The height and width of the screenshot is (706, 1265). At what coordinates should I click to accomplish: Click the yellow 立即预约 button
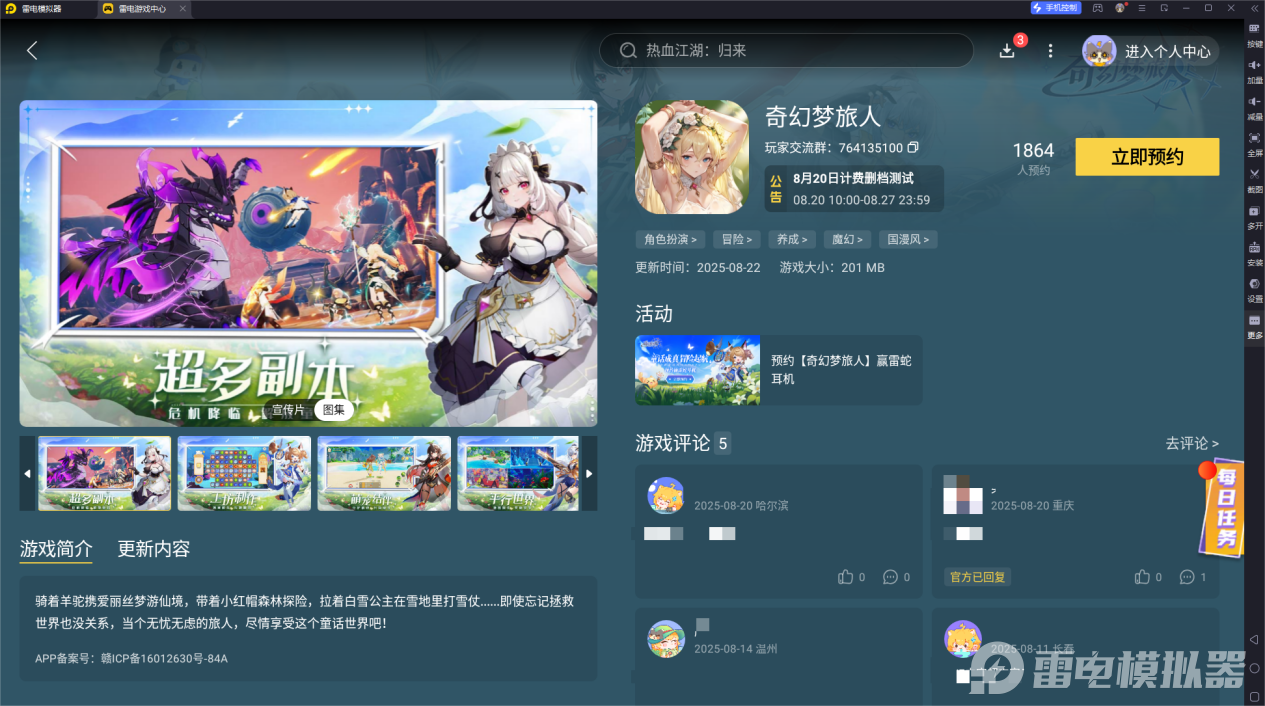click(1147, 157)
